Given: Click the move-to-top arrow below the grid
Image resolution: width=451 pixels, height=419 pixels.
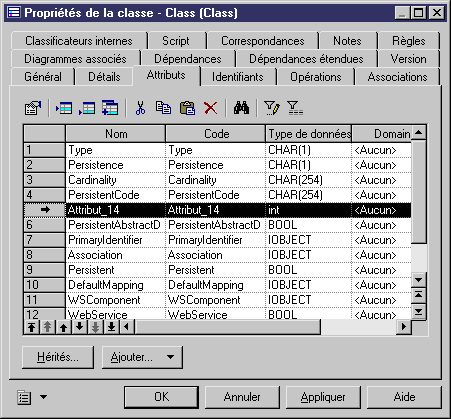Looking at the screenshot, I should click(32, 327).
